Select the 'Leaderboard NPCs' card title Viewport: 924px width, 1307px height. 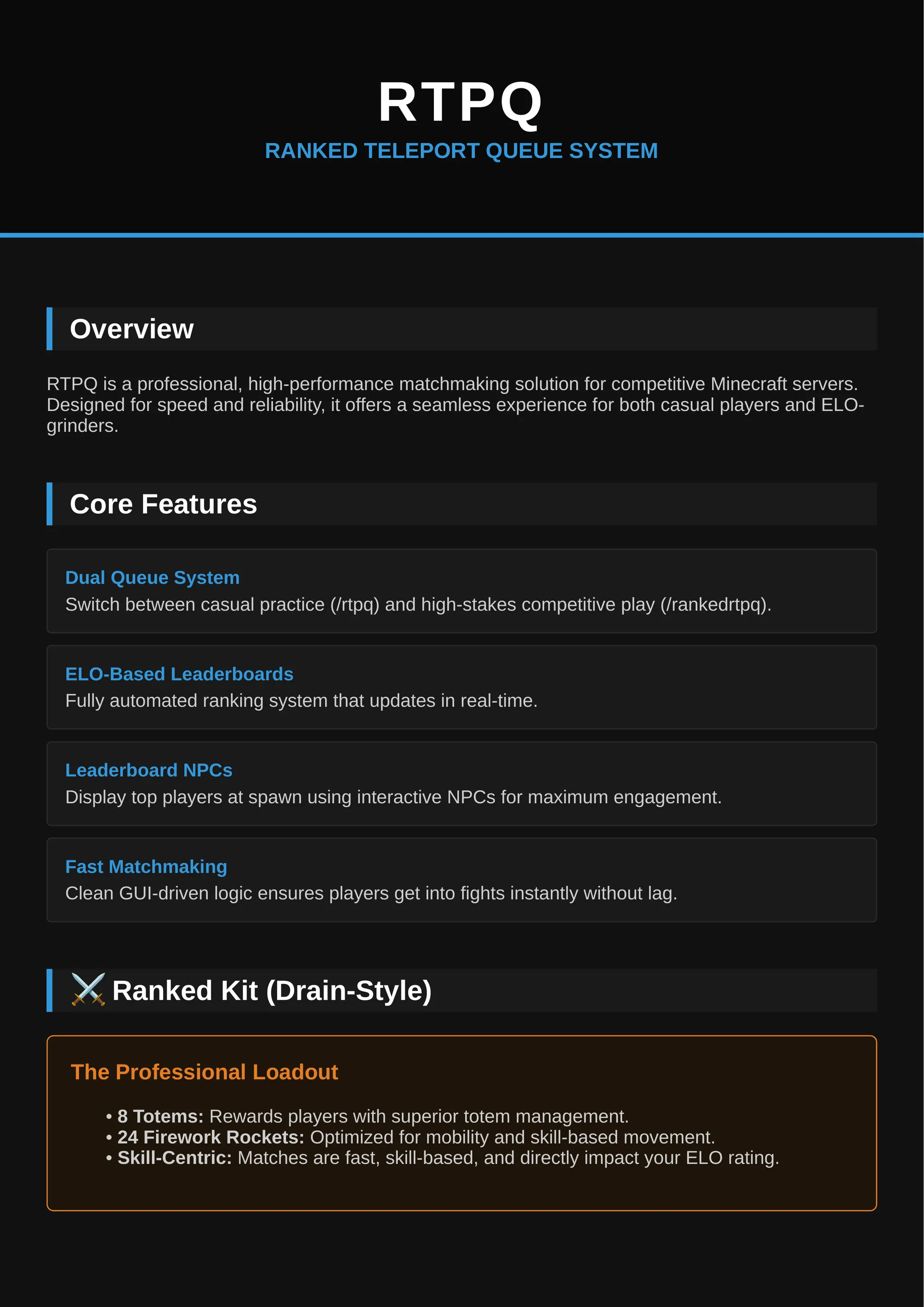(149, 770)
